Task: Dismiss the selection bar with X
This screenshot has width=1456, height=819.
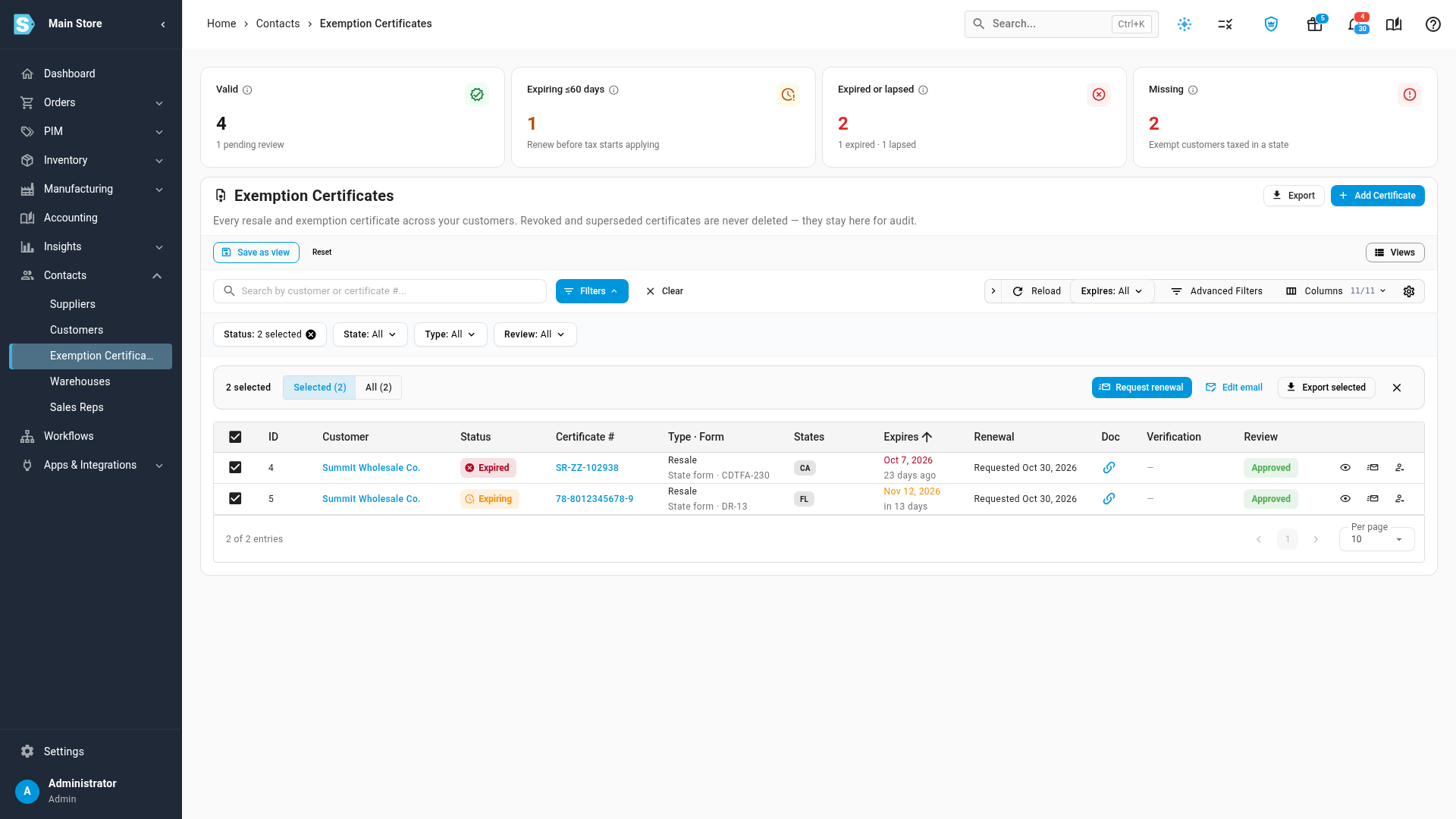Action: [1397, 388]
